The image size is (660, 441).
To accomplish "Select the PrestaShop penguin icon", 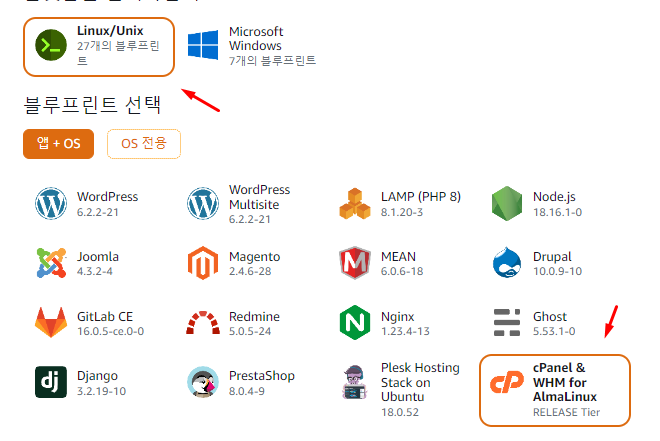I will [x=203, y=382].
